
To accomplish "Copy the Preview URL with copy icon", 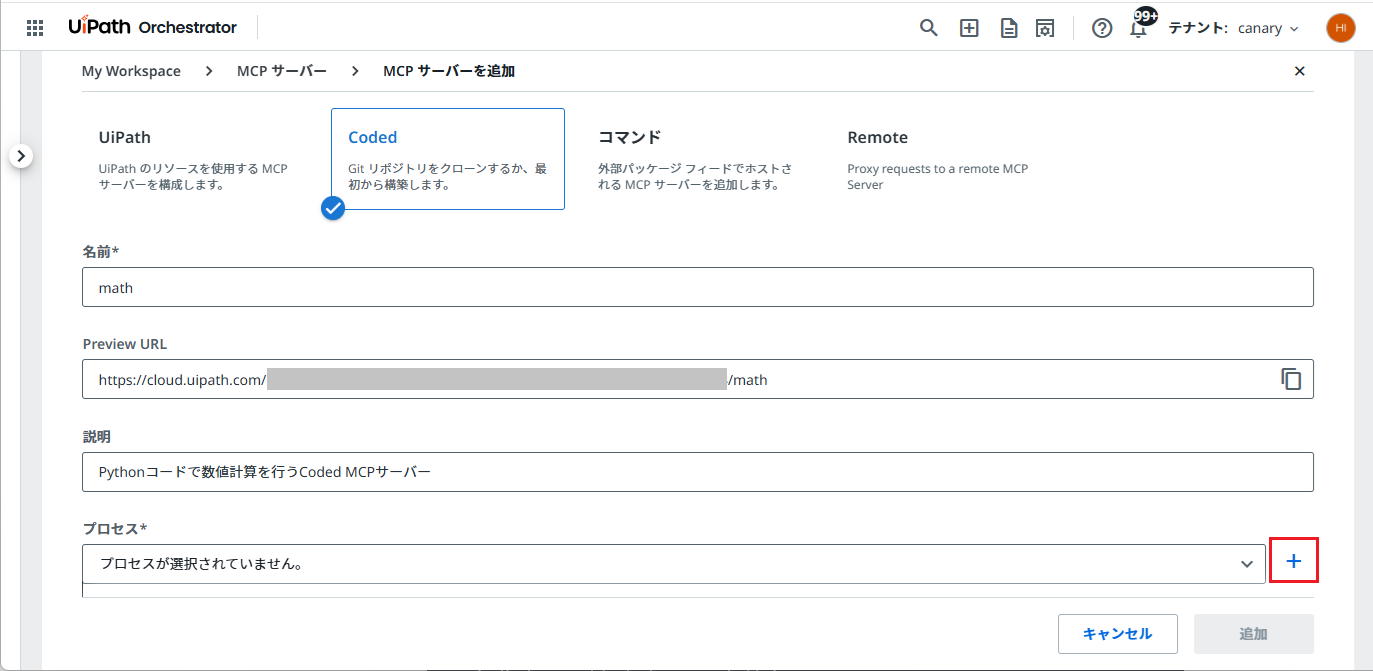I will (1291, 379).
